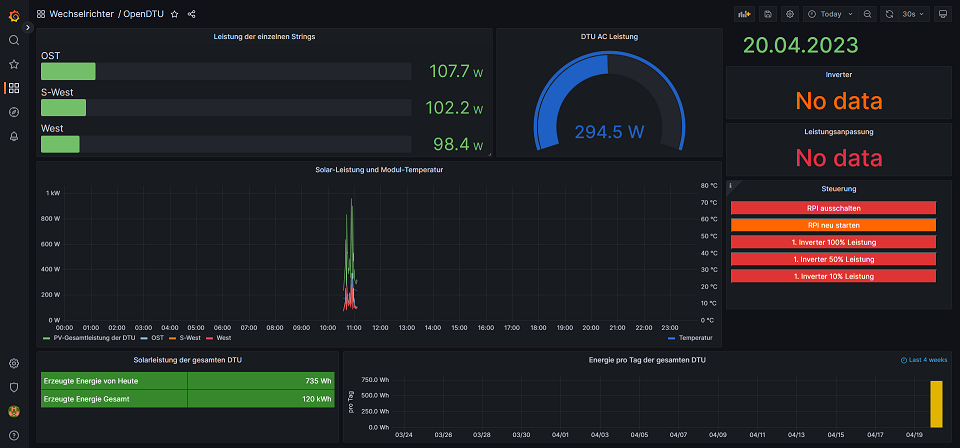Open the search icon in sidebar

(14, 40)
